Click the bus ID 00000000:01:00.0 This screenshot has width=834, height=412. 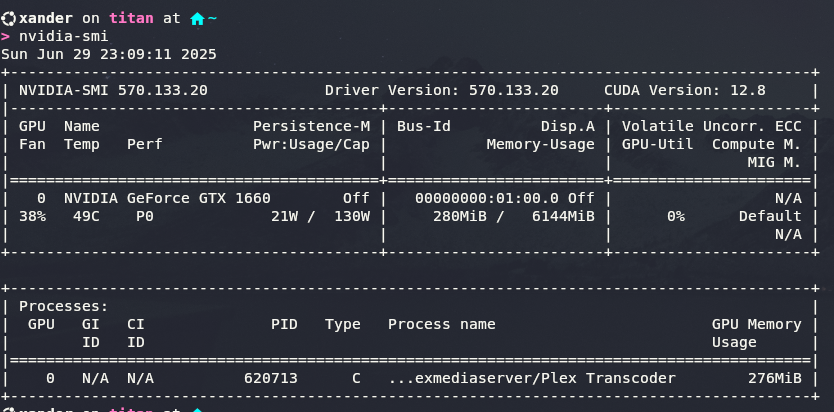click(487, 199)
